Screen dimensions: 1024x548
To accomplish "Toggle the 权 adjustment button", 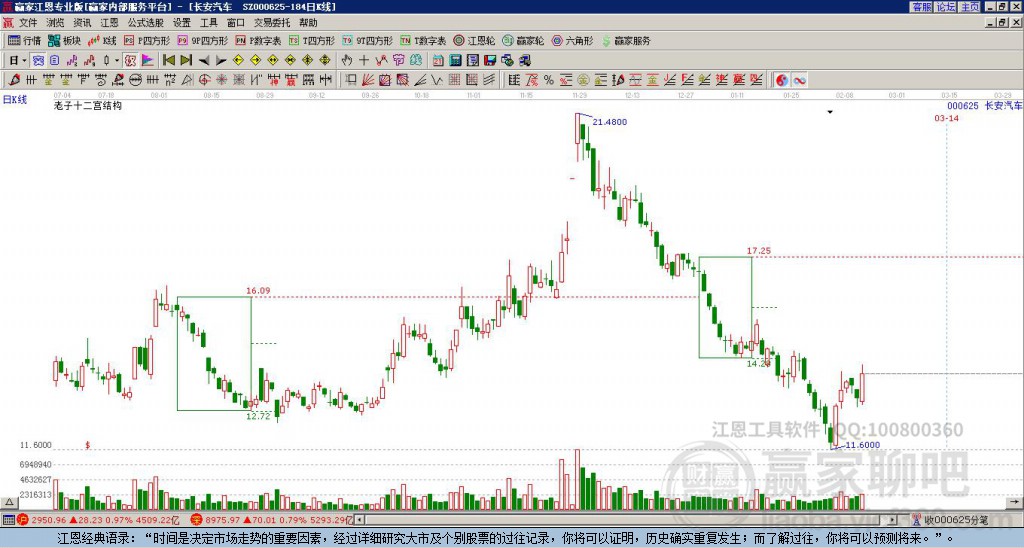I will pos(130,61).
